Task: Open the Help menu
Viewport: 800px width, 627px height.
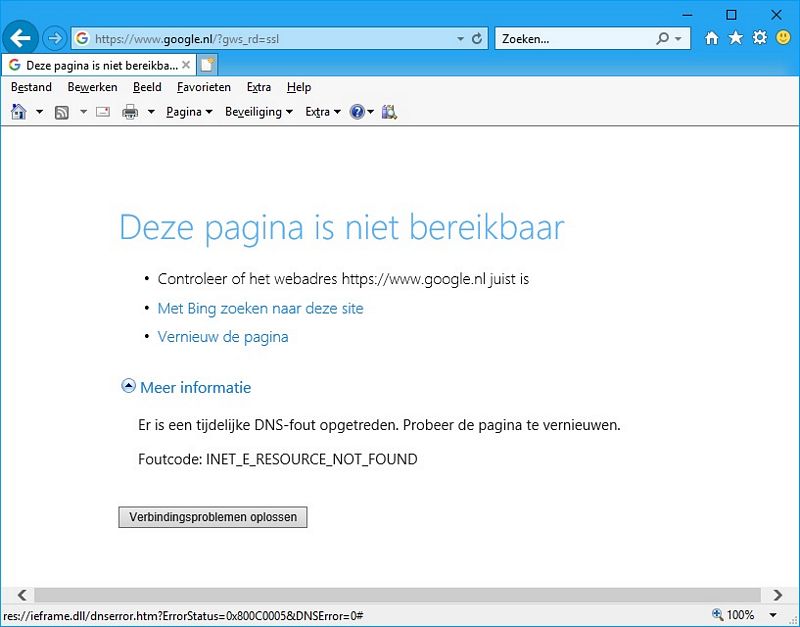Action: point(299,87)
